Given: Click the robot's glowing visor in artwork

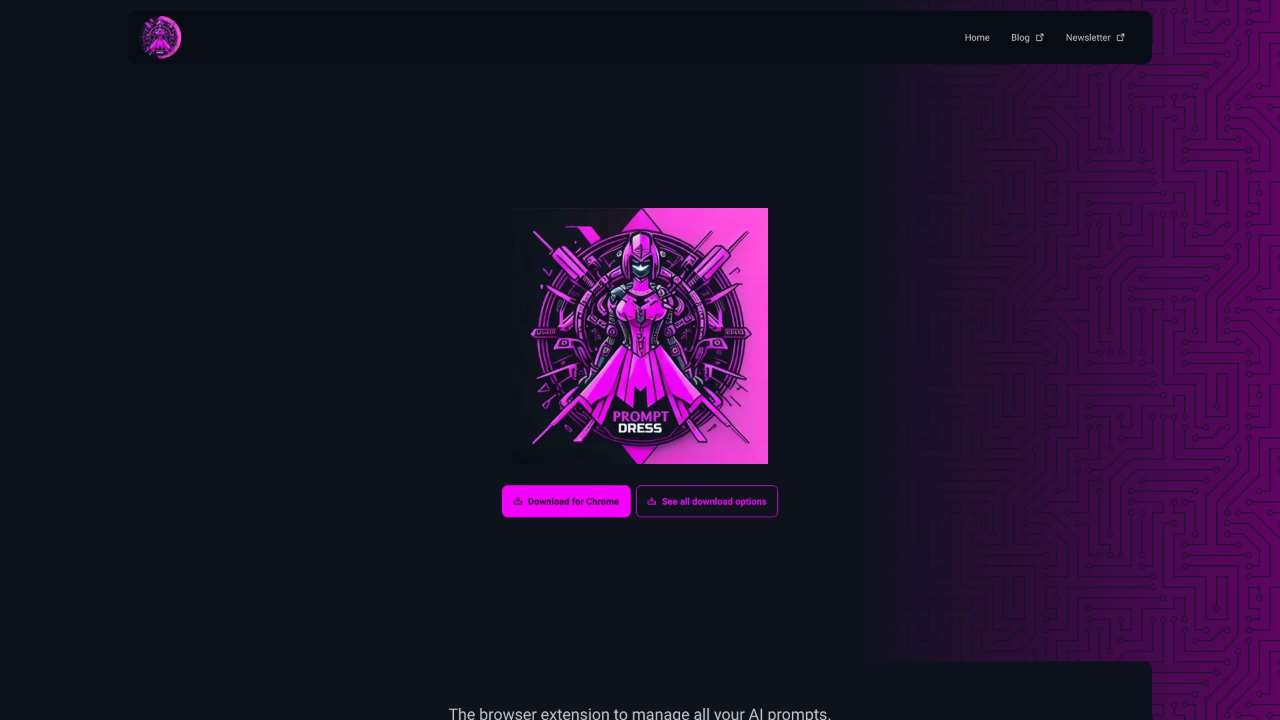Looking at the screenshot, I should click(x=640, y=267).
